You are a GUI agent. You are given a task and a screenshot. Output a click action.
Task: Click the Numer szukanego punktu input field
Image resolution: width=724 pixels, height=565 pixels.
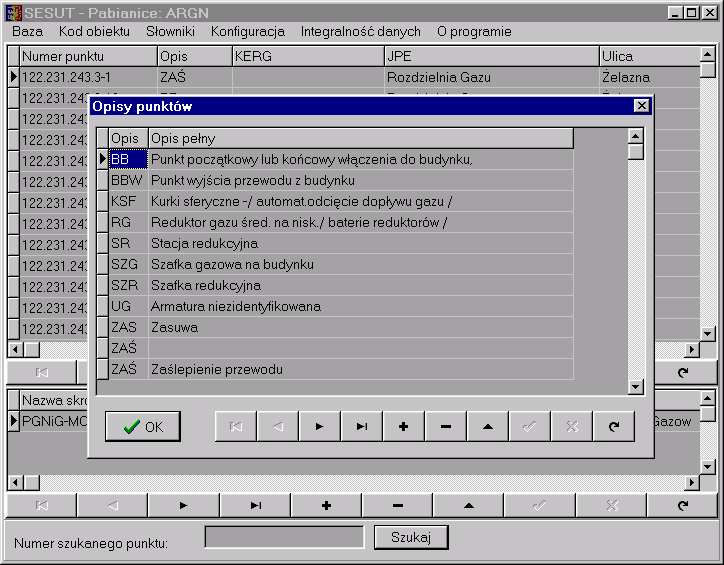(284, 538)
